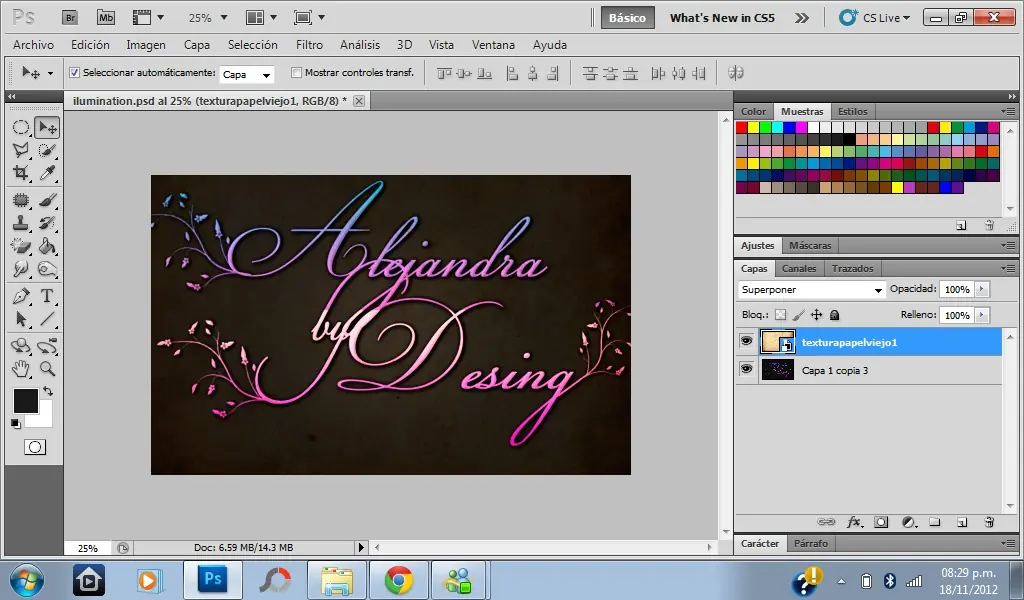1024x600 pixels.
Task: Uncheck Seleccionar automáticamente checkbox
Action: 74,73
